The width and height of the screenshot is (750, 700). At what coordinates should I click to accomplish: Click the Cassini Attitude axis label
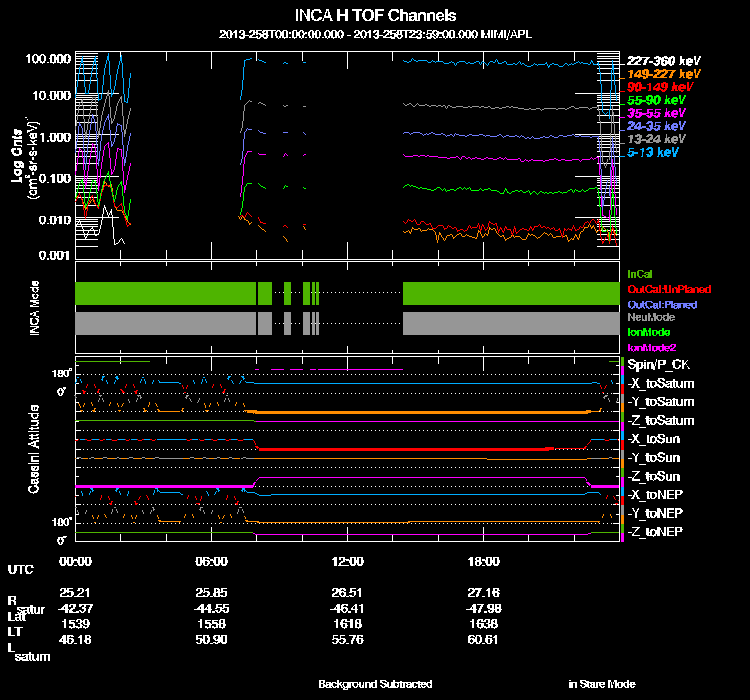click(x=35, y=449)
